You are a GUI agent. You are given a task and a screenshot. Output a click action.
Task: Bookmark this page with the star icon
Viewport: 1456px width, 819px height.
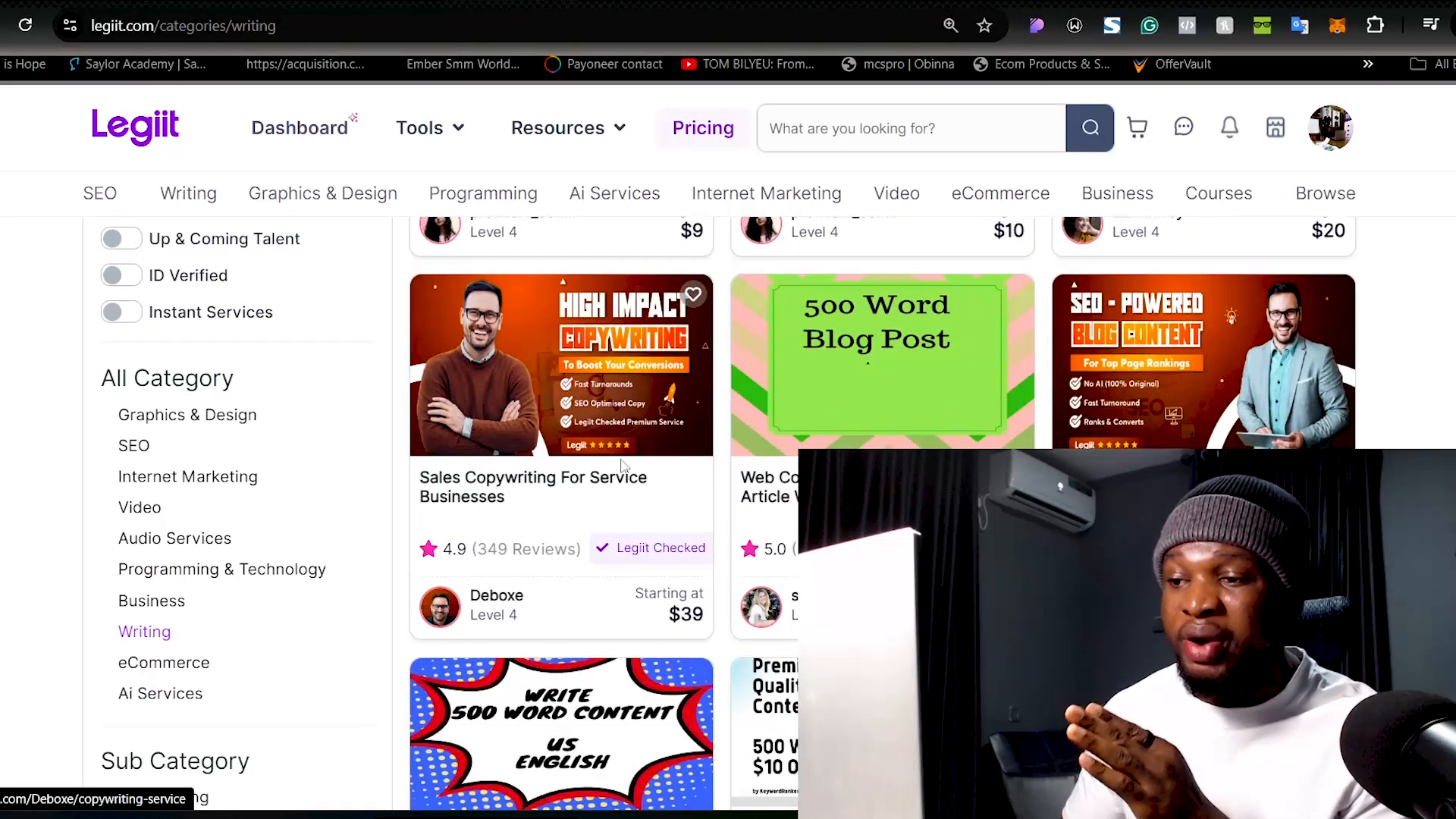pos(984,25)
